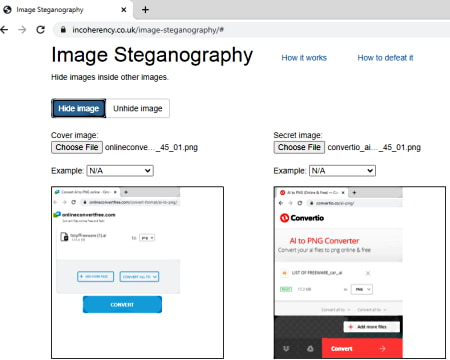Click the padlock icon in address bar
The image size is (450, 360).
point(63,30)
